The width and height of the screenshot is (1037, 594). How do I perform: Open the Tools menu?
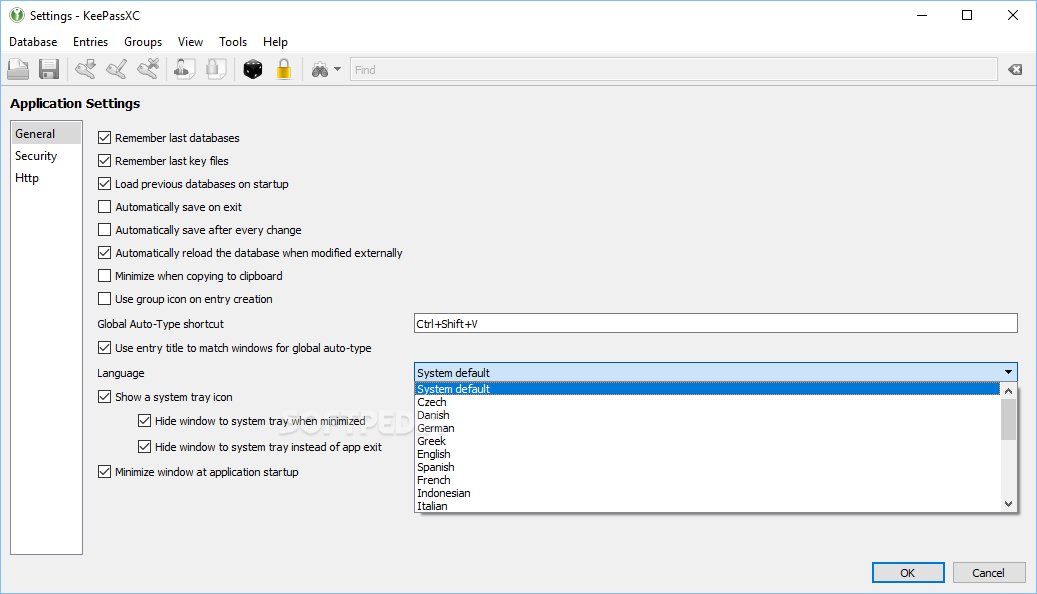pos(233,42)
